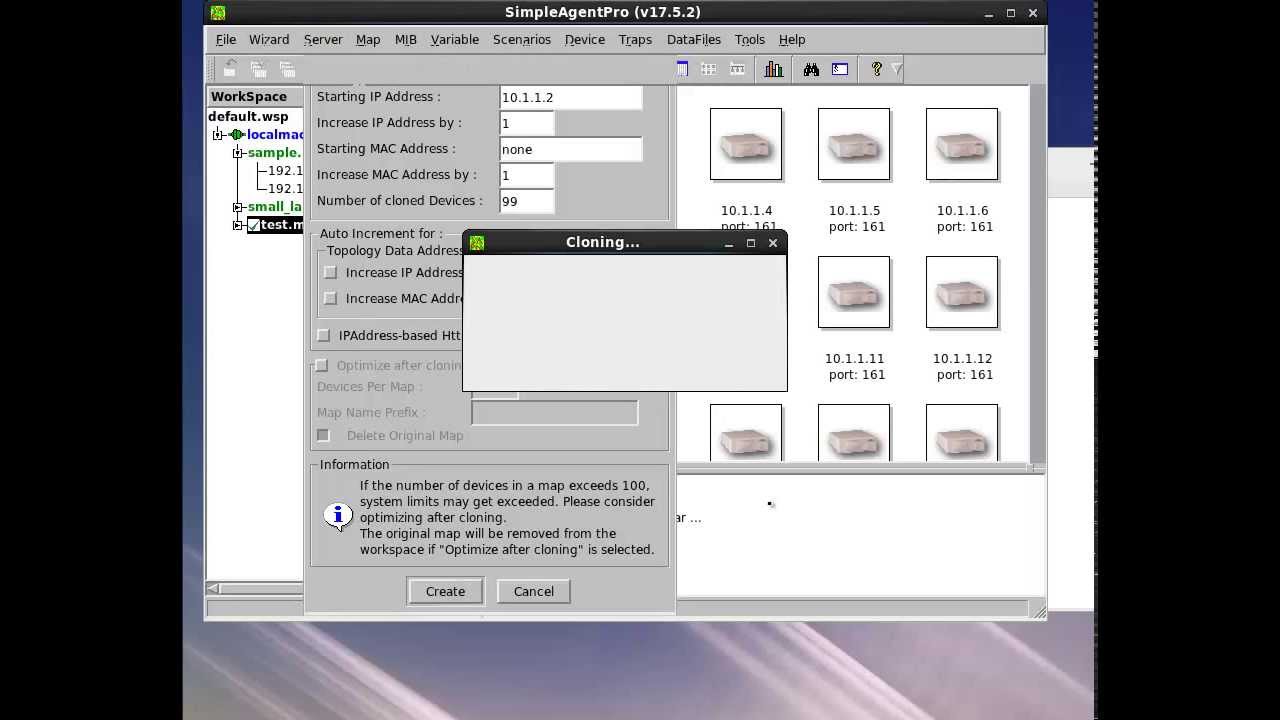Click the third greyed-out toolbar icon
The height and width of the screenshot is (720, 1280).
point(287,69)
